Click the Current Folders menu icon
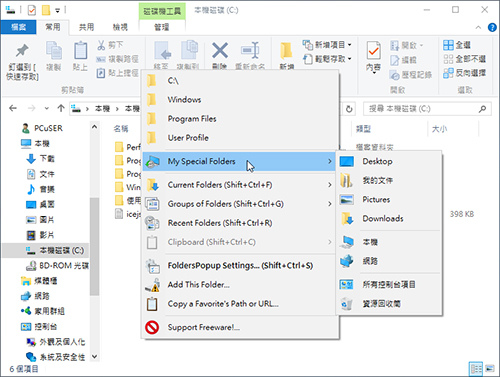This screenshot has width=500, height=377. point(152,185)
